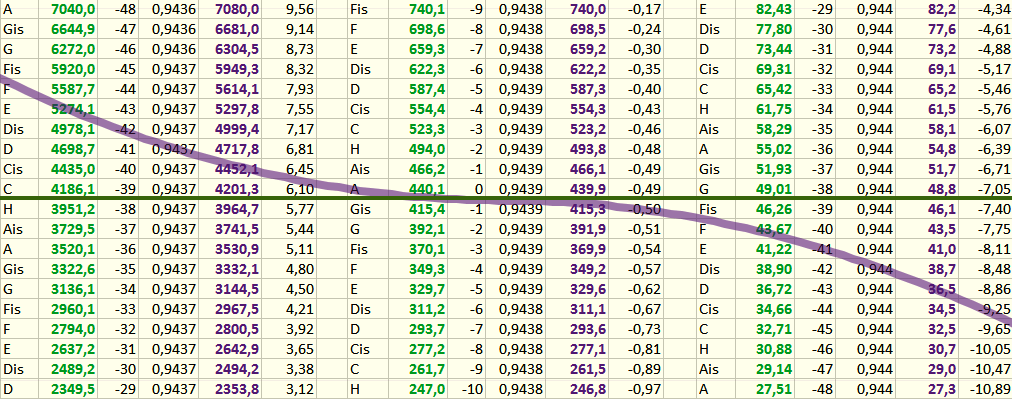Select the purple value 261,5

588,370
